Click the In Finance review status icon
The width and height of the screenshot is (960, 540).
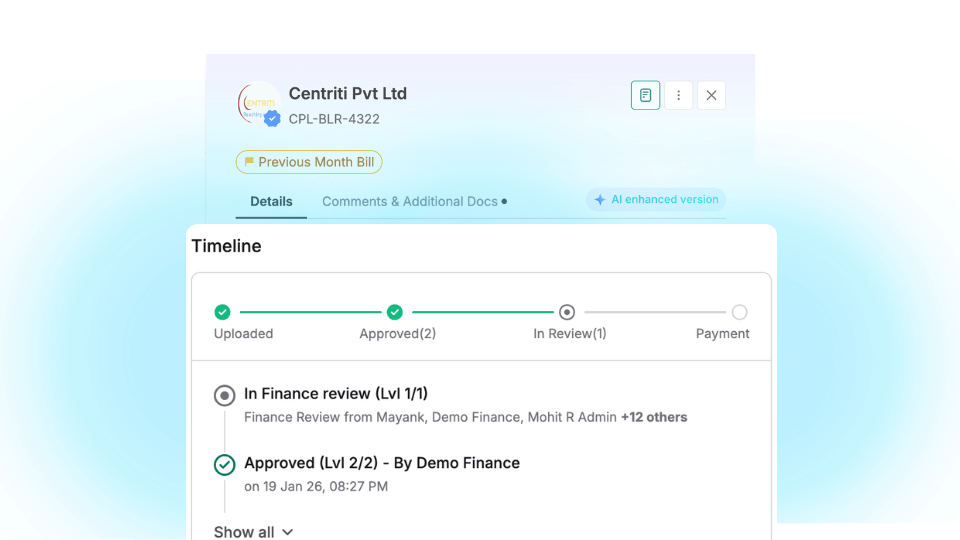(225, 396)
